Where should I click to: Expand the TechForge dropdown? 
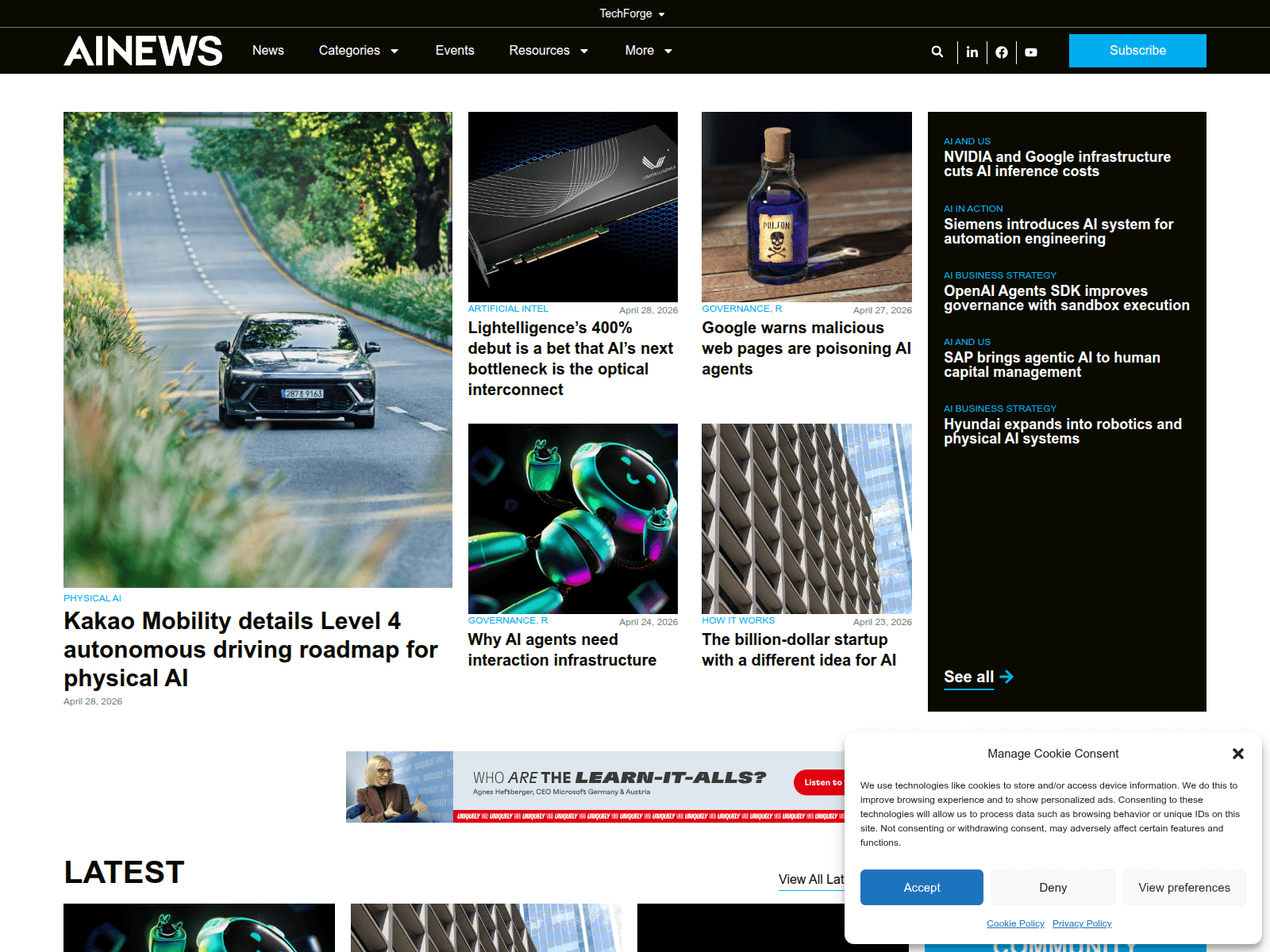[x=632, y=13]
